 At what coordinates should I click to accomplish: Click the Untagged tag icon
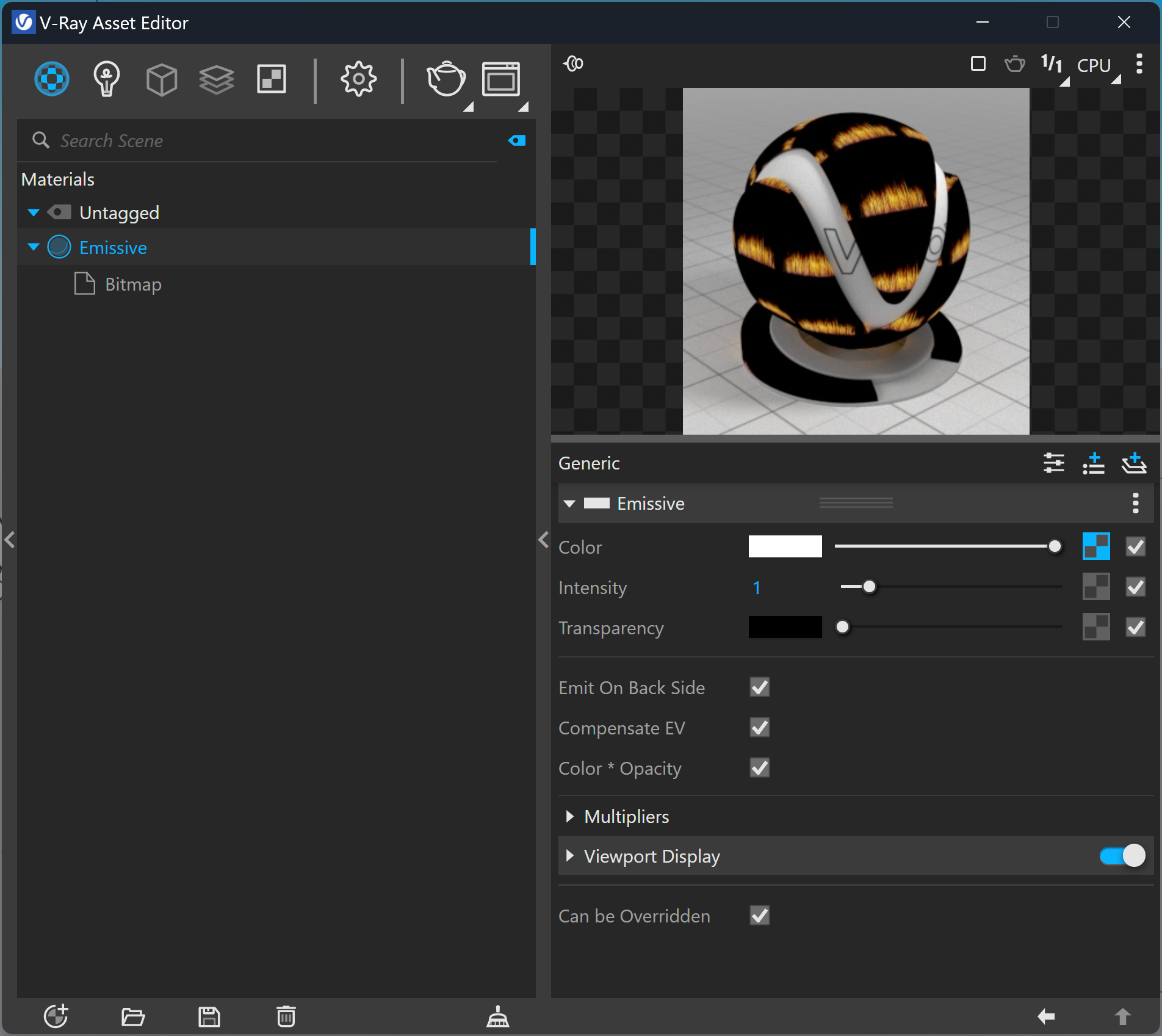(59, 212)
